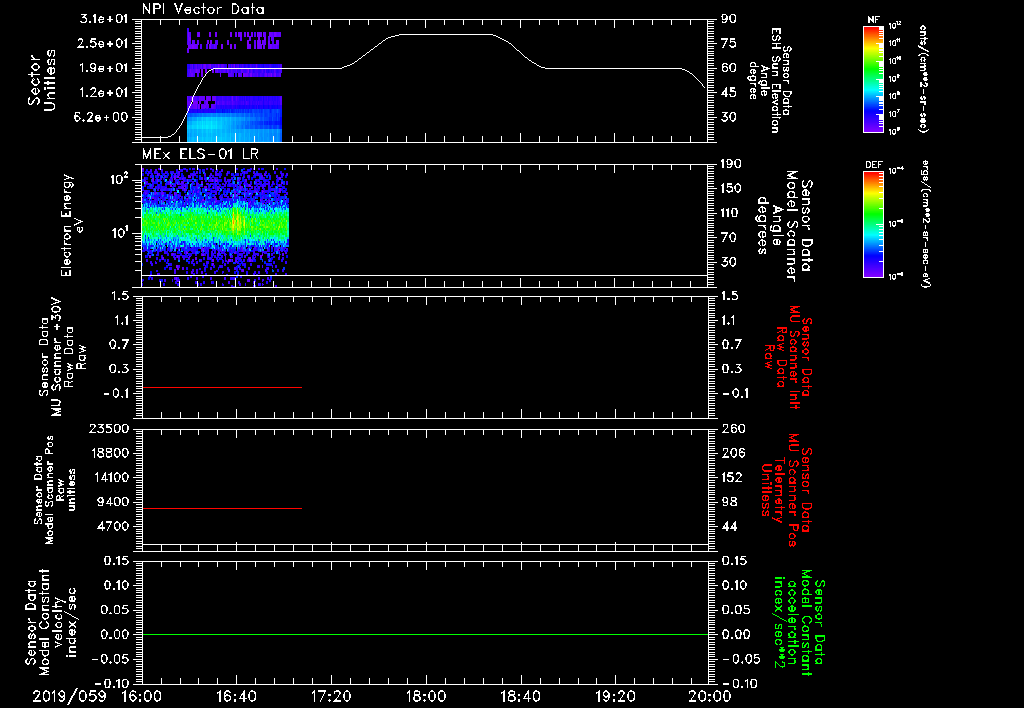
Task: Click the "150" scanner angle axis value
Action: pyautogui.click(x=732, y=189)
